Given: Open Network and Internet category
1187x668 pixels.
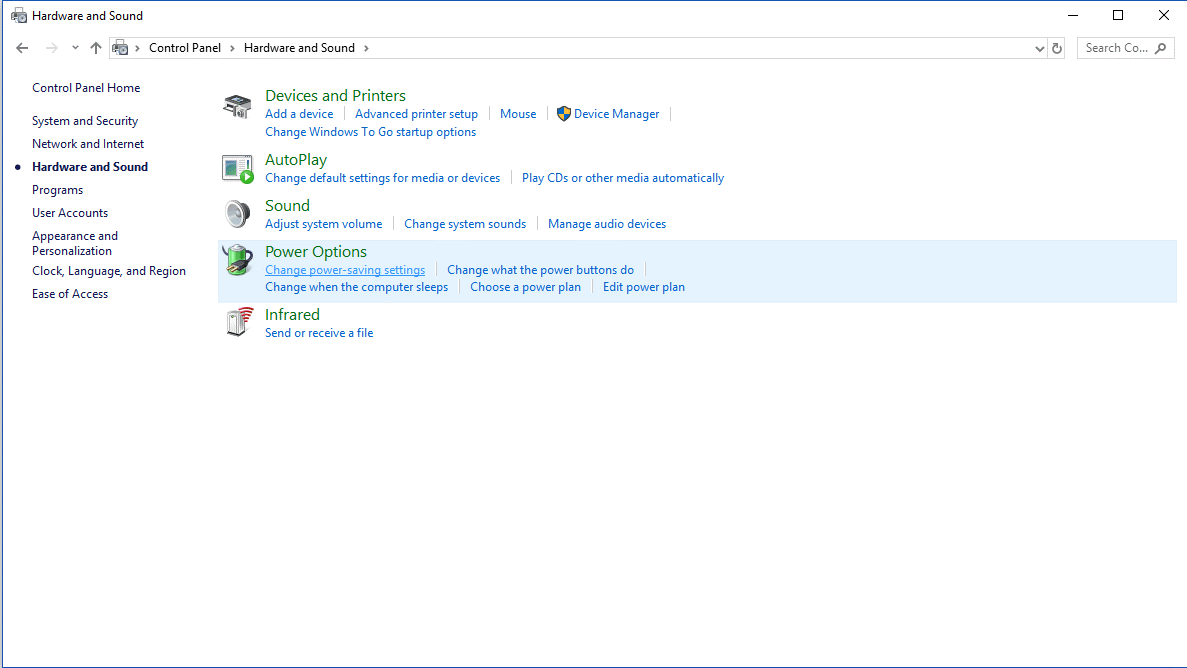Looking at the screenshot, I should click(x=88, y=144).
